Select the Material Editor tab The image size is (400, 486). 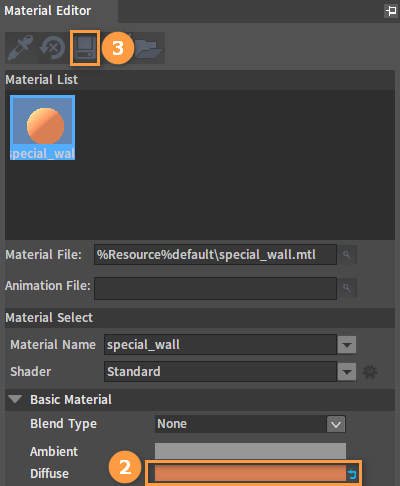pyautogui.click(x=48, y=11)
